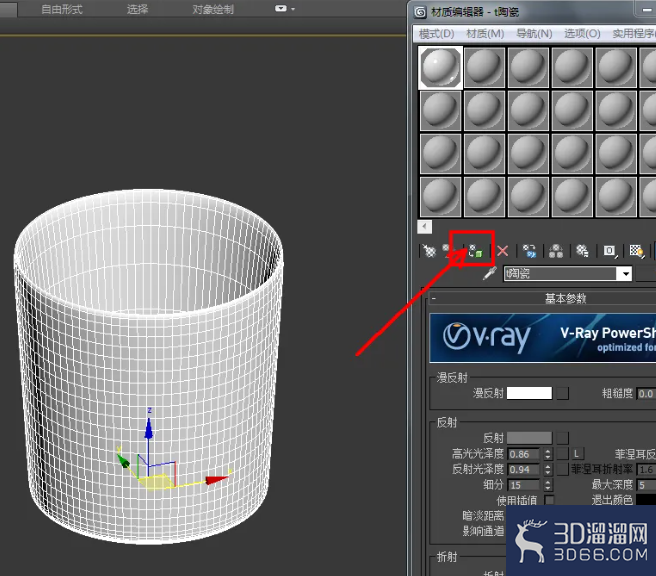
Task: Click the 反射光泽度 spinner arrows
Action: point(548,470)
